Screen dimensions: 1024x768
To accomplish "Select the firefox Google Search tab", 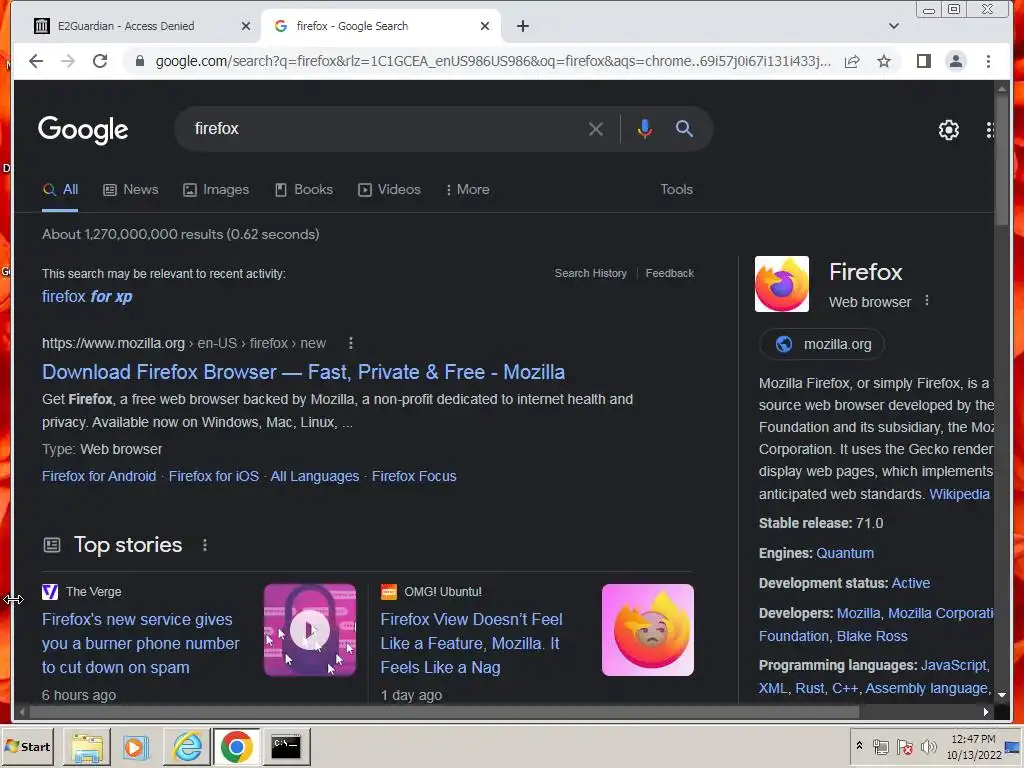I will [381, 26].
